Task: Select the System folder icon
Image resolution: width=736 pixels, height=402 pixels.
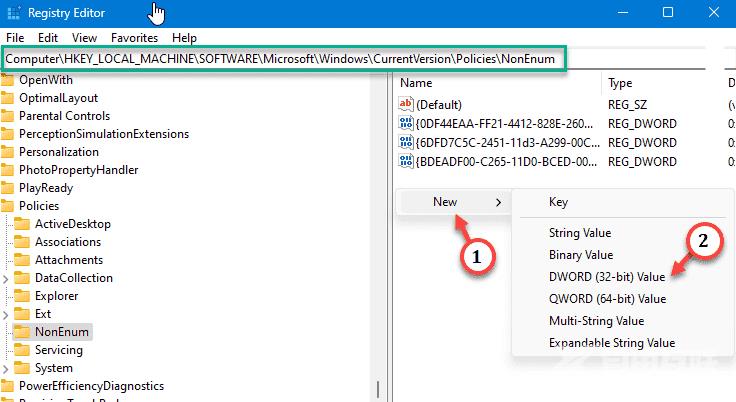Action: coord(22,368)
